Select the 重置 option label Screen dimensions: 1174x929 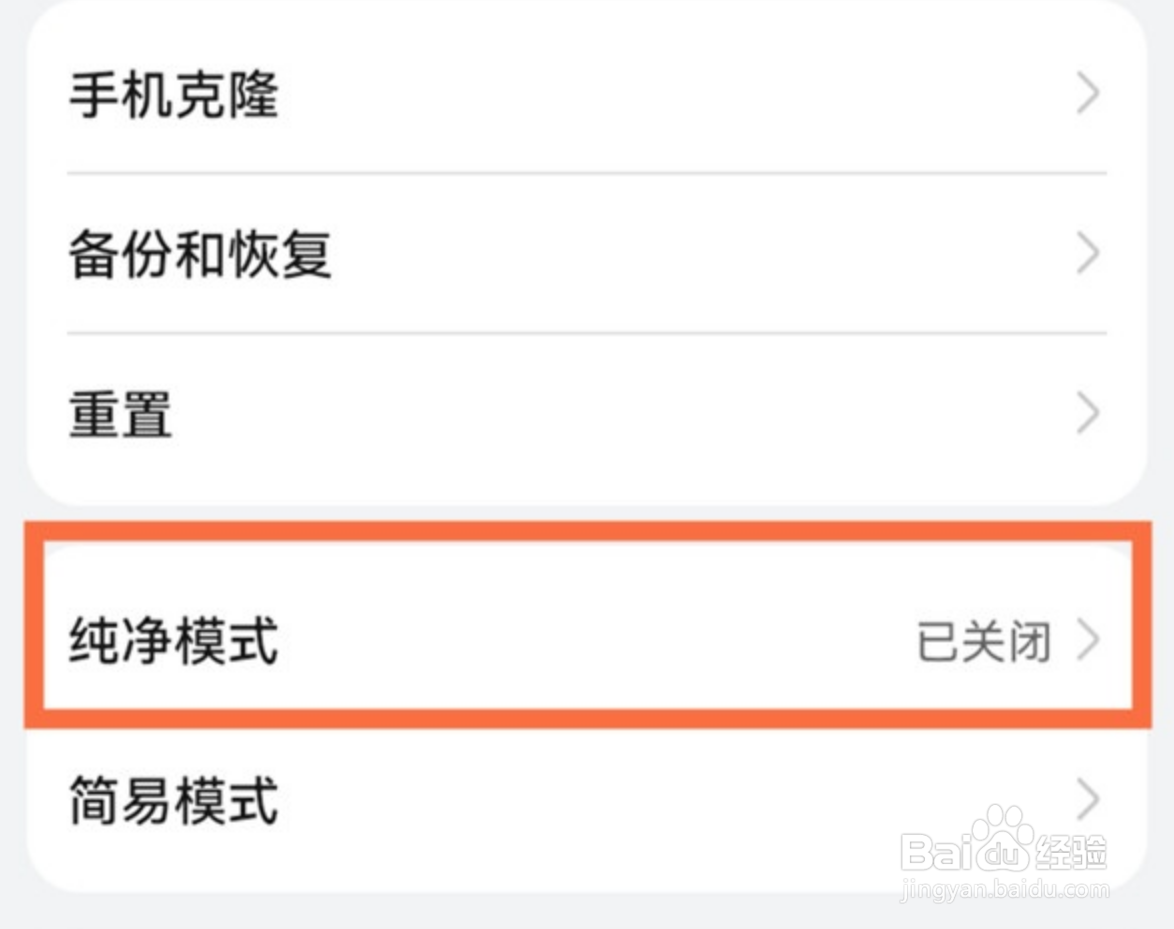point(120,414)
